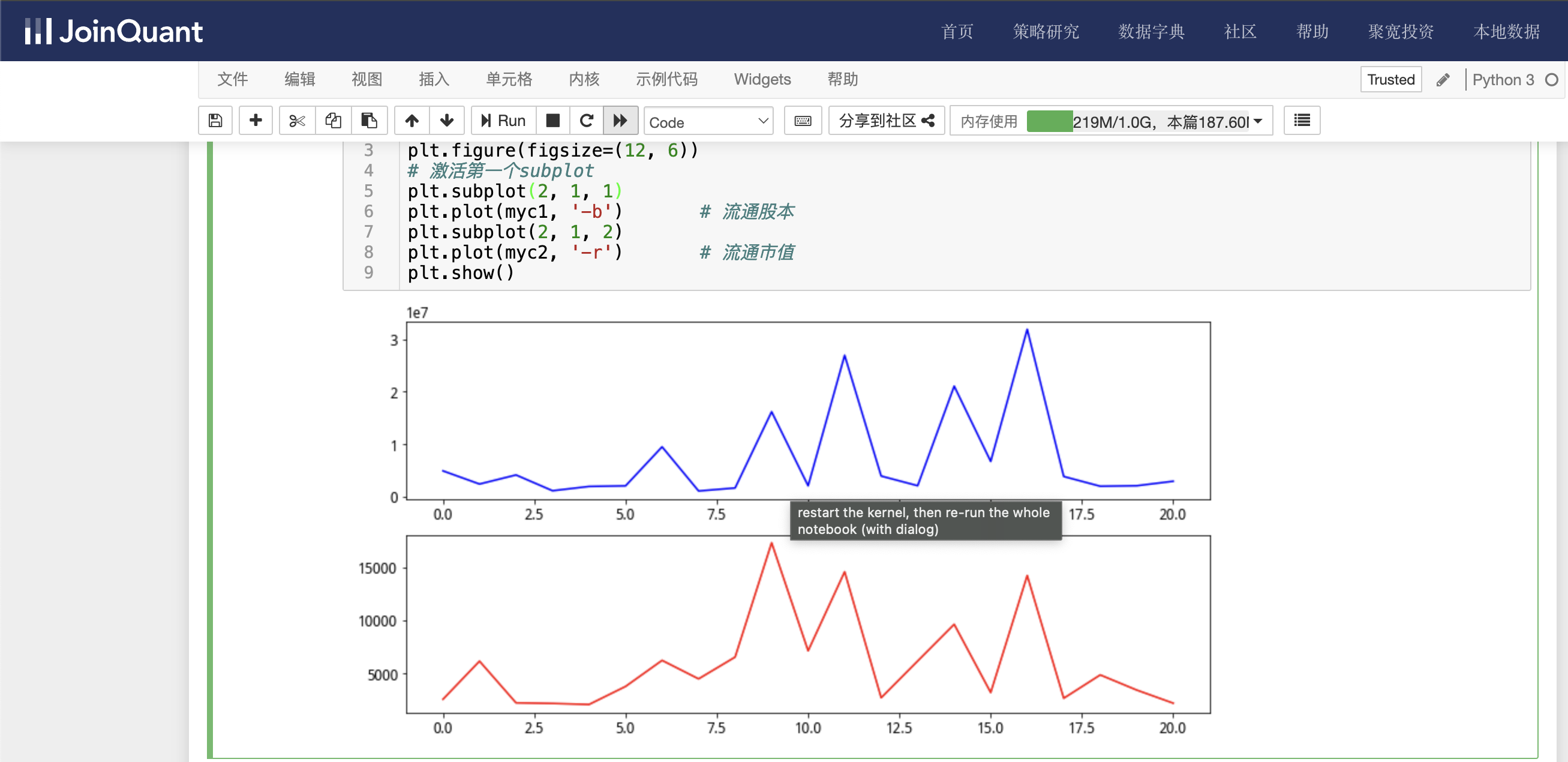Insert a new cell below with plus icon
Screen dimensions: 1568x762
[256, 121]
